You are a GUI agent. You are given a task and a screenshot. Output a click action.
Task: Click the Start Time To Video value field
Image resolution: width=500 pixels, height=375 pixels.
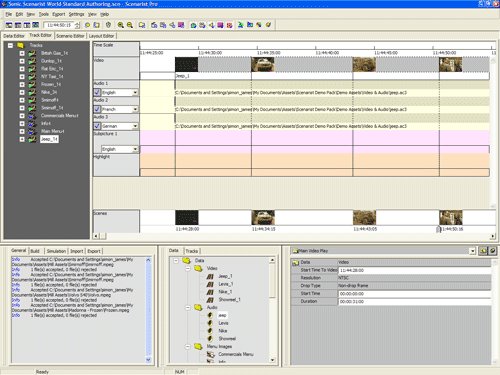tap(415, 270)
